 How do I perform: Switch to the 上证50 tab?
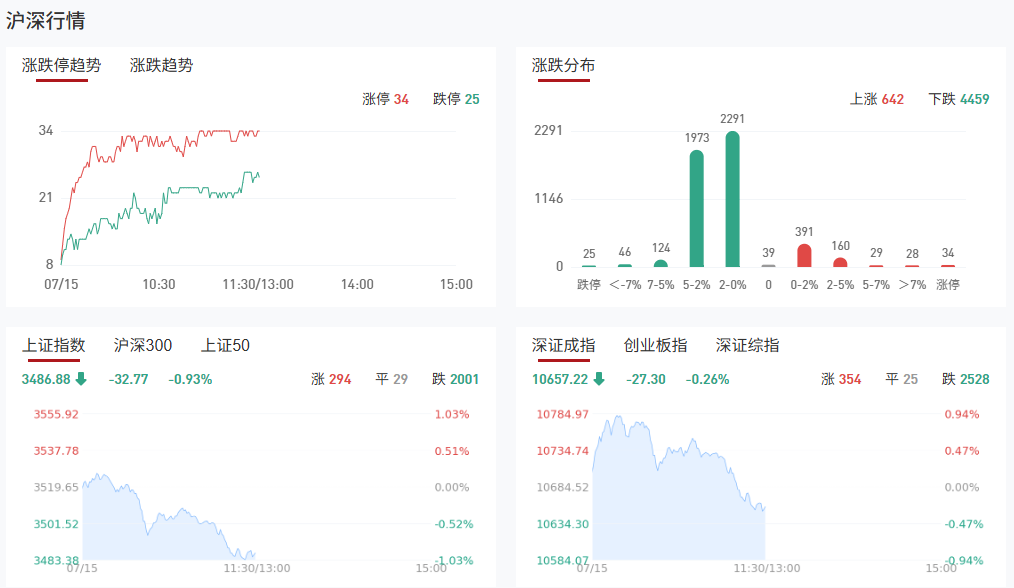point(225,346)
